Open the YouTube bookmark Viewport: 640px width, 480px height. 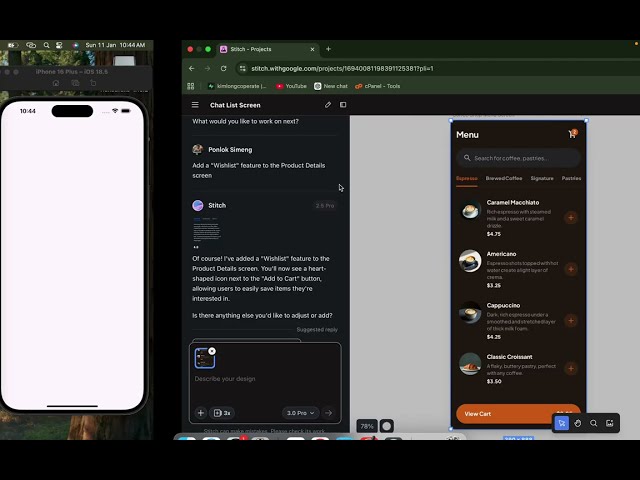pos(291,86)
